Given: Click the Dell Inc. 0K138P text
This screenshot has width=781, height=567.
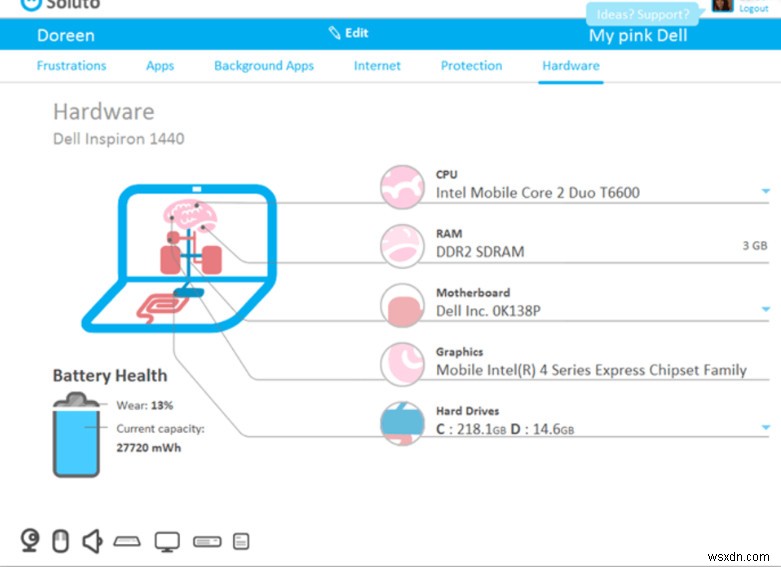Looking at the screenshot, I should (488, 311).
